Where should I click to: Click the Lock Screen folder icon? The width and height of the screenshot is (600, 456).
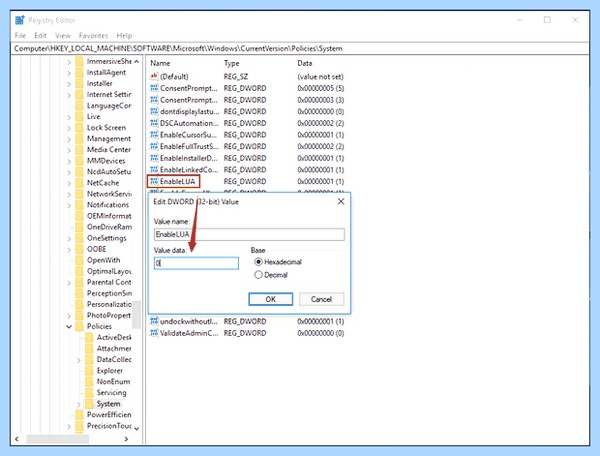(x=79, y=128)
